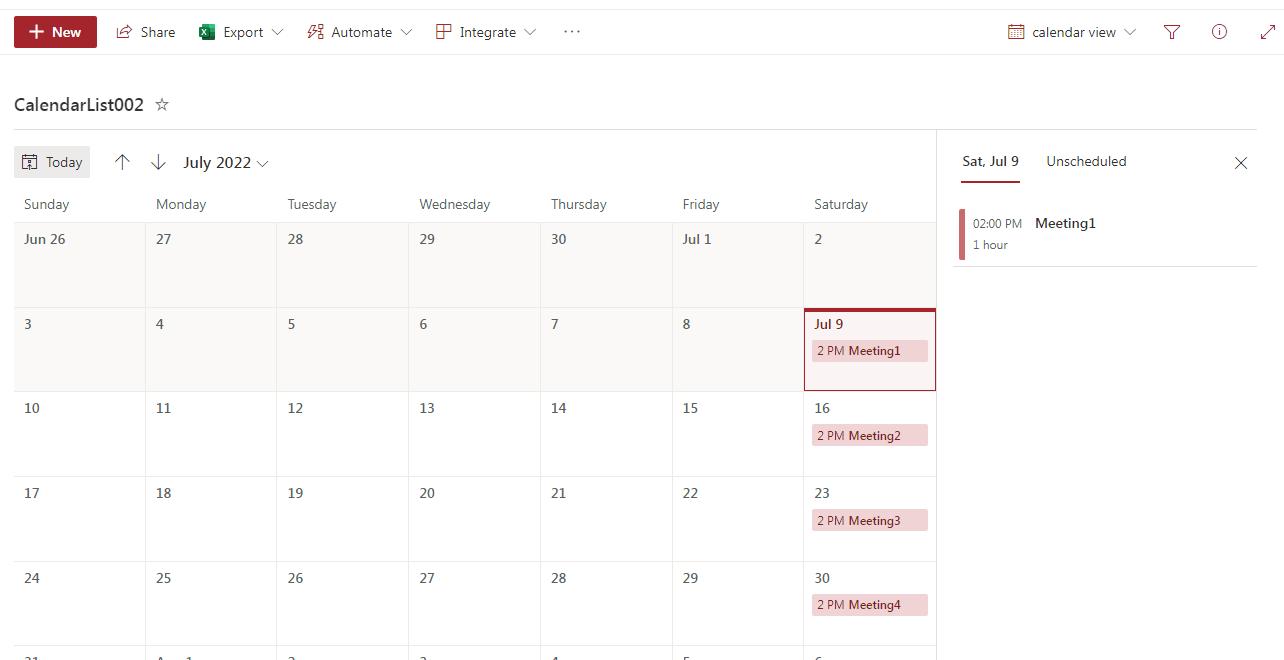Open the 2 PM Meeting1 calendar event
The height and width of the screenshot is (660, 1284).
click(869, 351)
